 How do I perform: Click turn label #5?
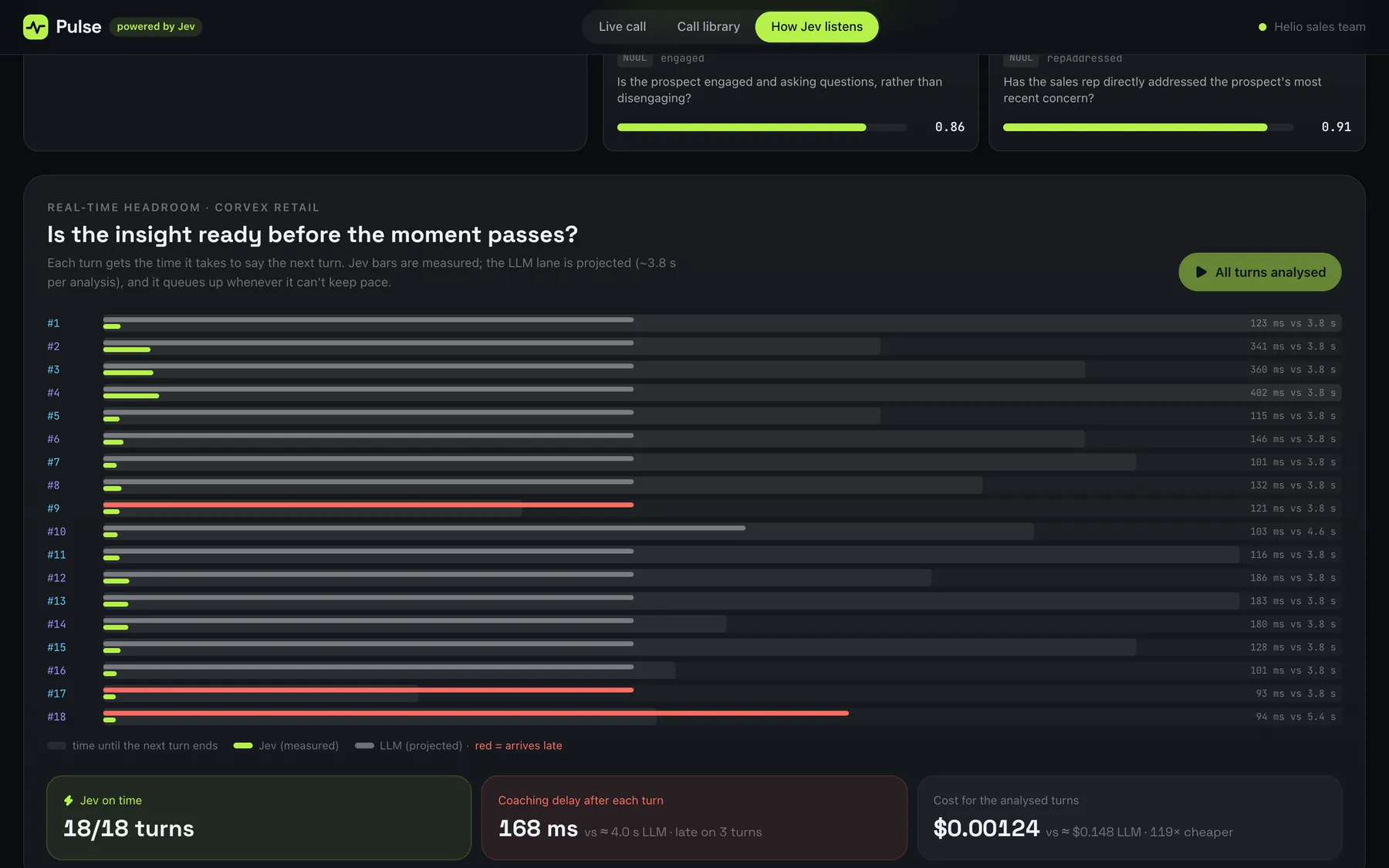tap(53, 416)
